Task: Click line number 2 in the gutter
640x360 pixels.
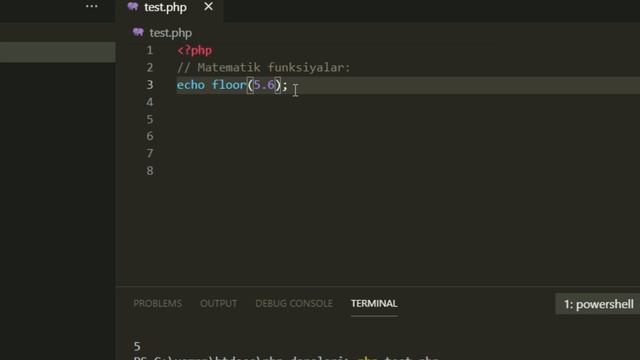Action: click(150, 67)
